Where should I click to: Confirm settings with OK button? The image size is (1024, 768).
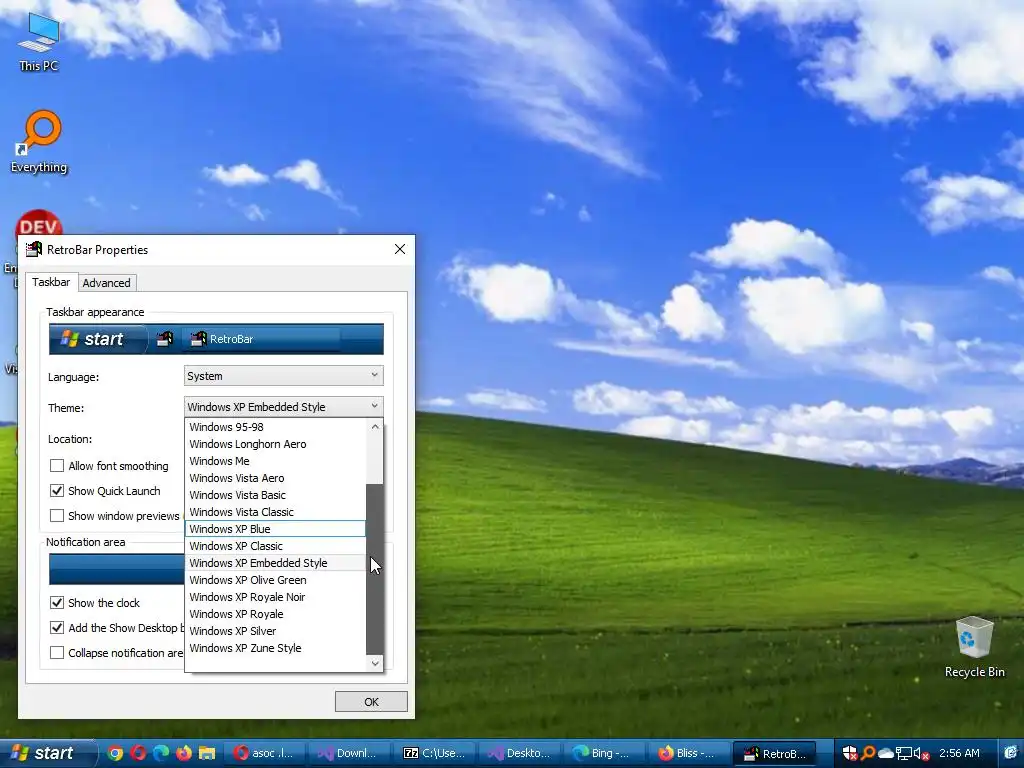(x=371, y=701)
